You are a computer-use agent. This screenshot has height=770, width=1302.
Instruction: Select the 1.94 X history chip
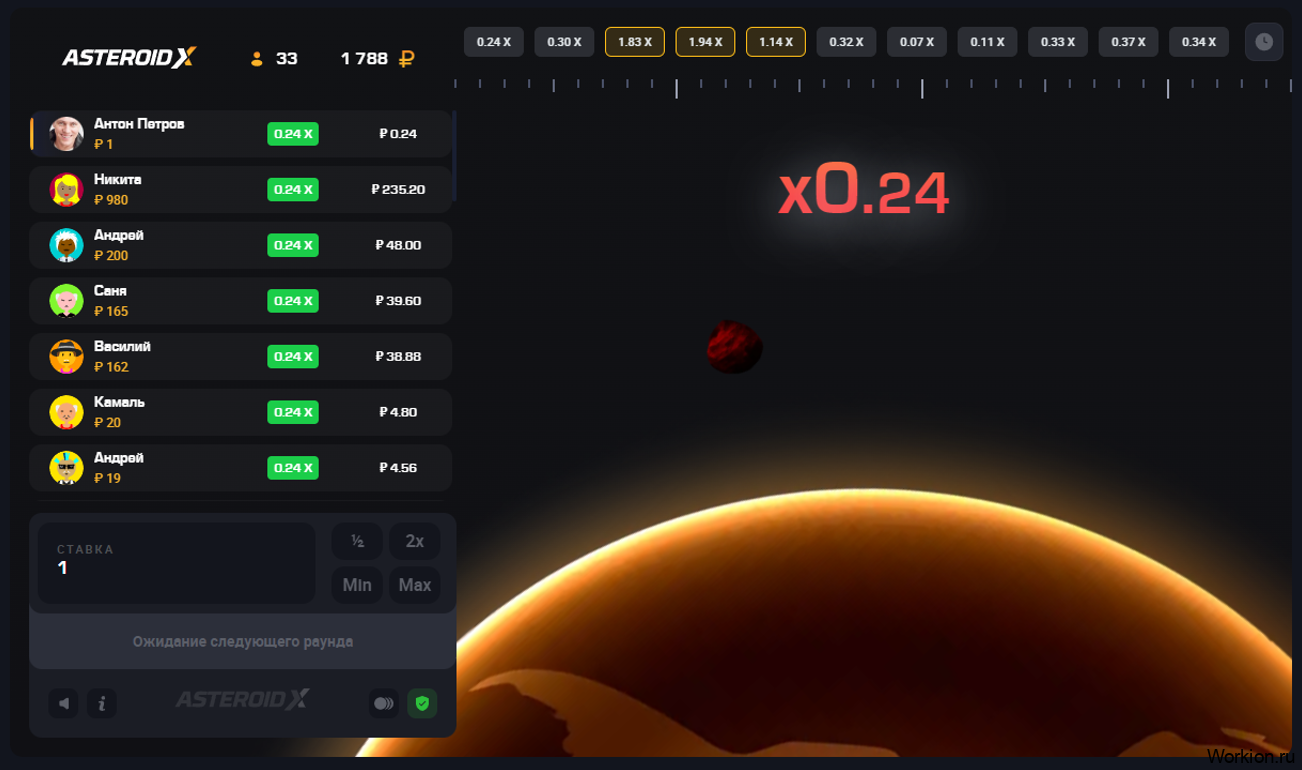coord(705,42)
